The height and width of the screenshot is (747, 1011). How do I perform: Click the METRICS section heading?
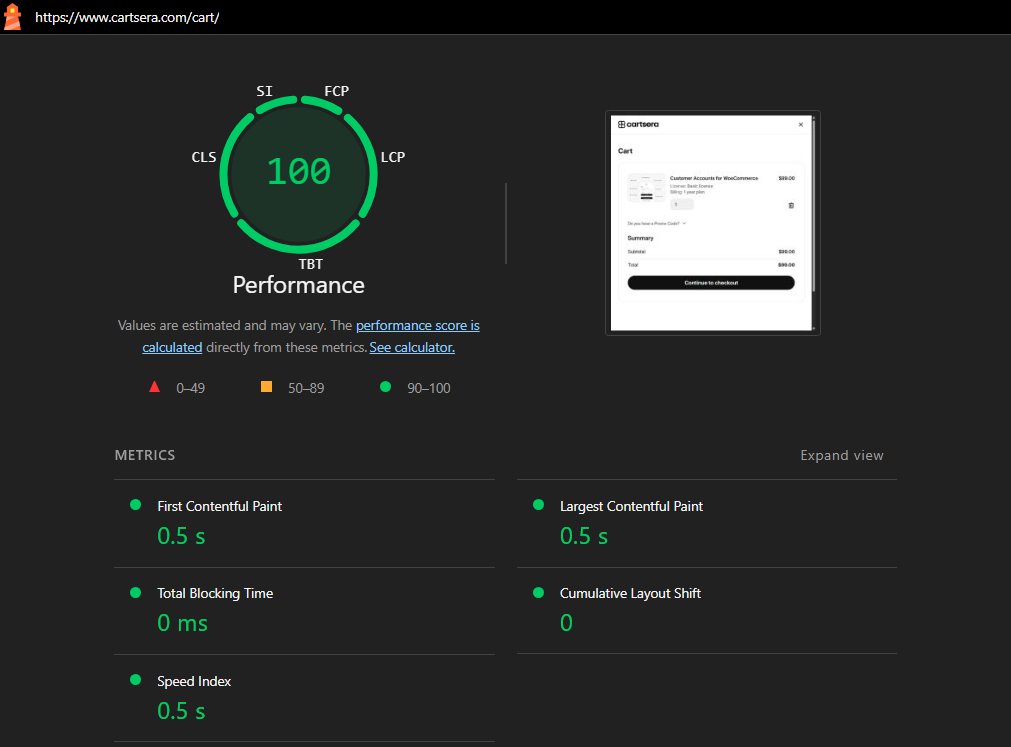click(x=145, y=455)
